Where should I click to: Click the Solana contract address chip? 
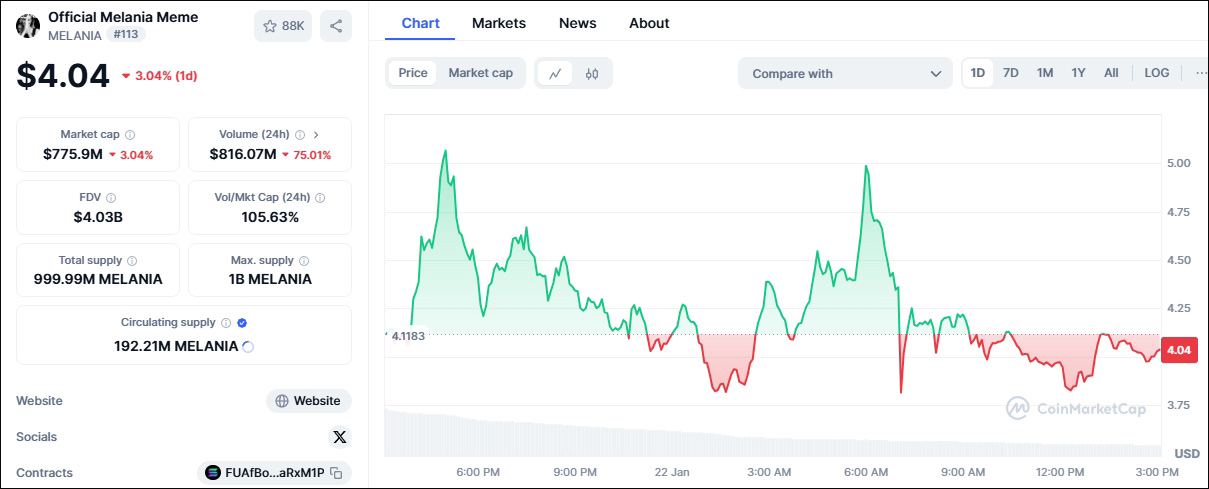pos(265,473)
